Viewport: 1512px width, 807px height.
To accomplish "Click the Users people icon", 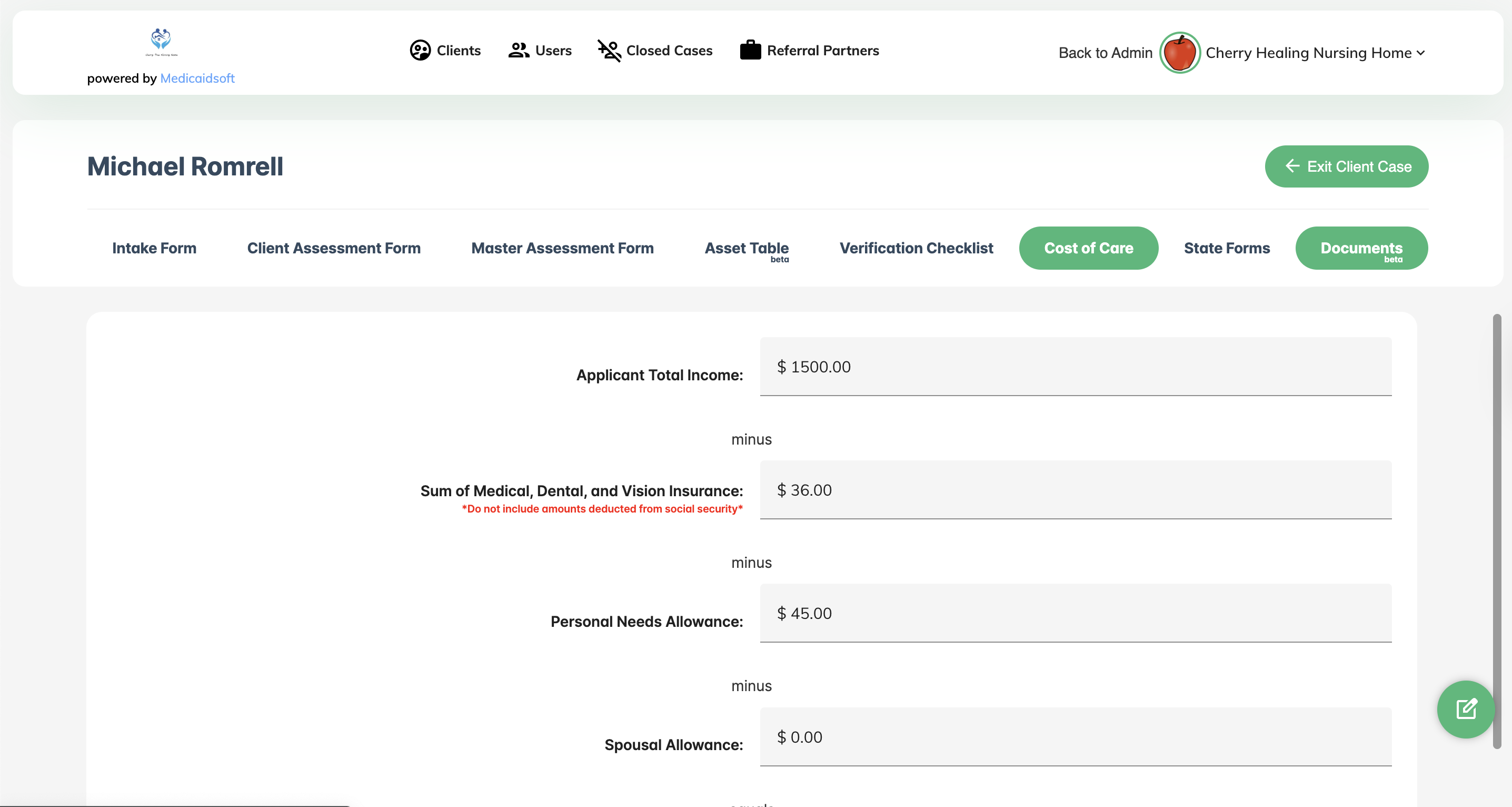I will 518,51.
